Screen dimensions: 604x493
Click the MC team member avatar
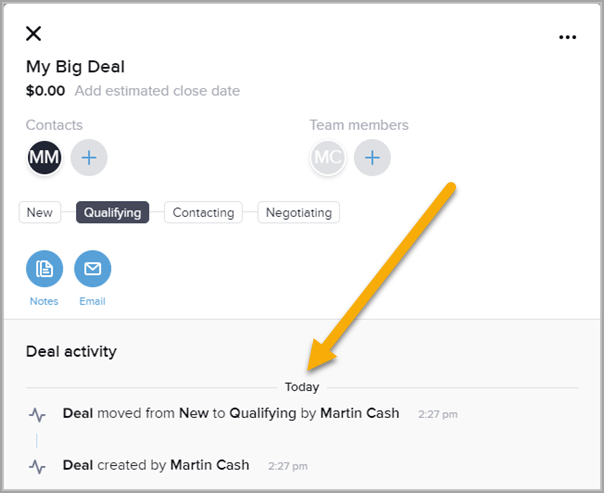(x=328, y=157)
